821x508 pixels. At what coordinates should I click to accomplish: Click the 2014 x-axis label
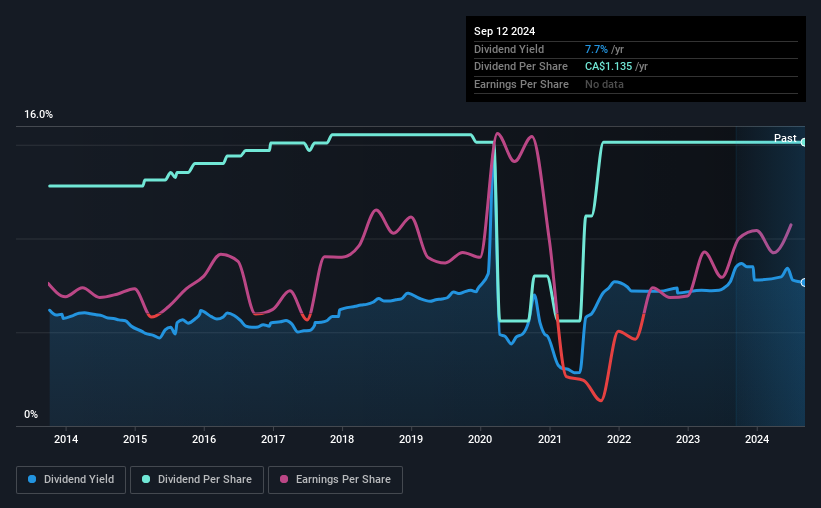click(x=66, y=439)
